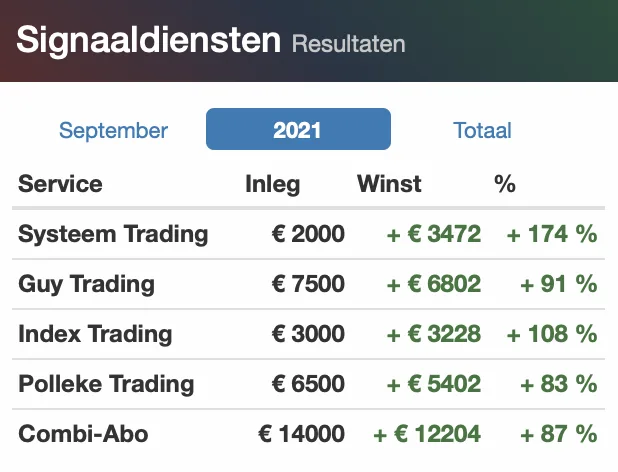Click the + 174 % percentage

pos(552,234)
